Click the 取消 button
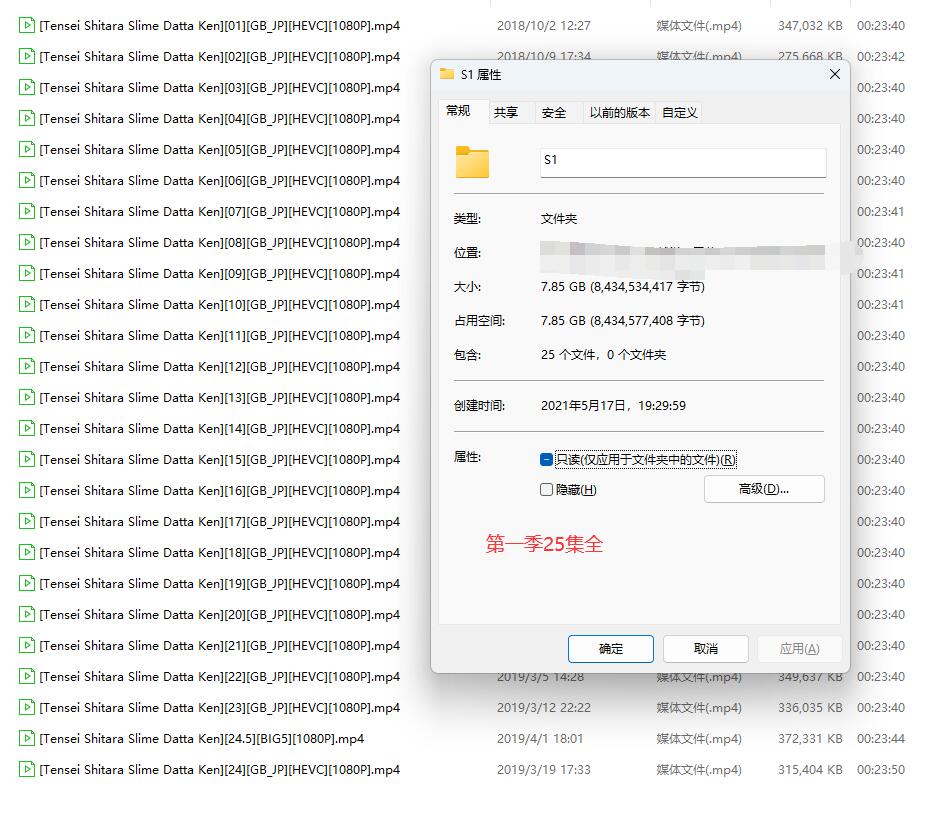This screenshot has width=931, height=813. click(x=705, y=649)
